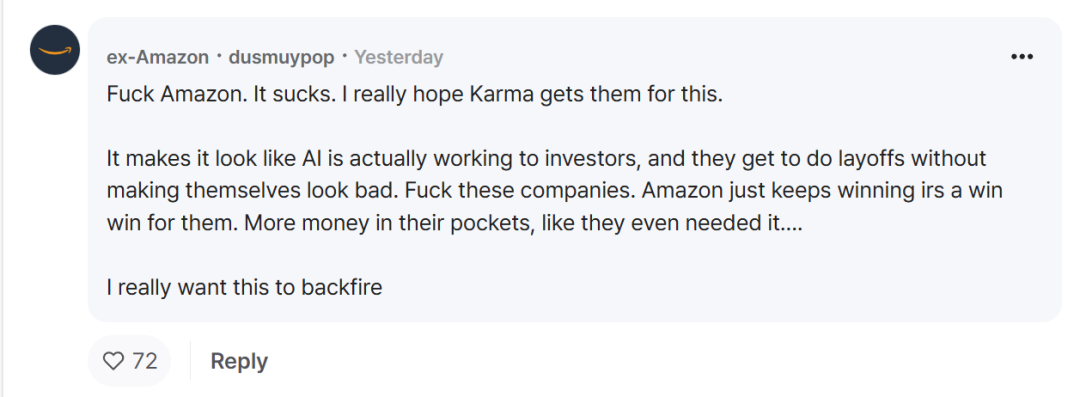The image size is (1080, 397).
Task: Click the Amazon smile logo avatar
Action: click(x=55, y=50)
